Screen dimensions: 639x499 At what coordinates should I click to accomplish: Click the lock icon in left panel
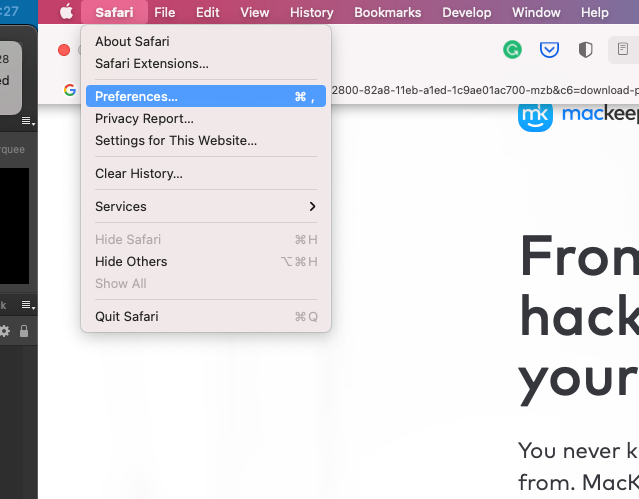click(24, 331)
